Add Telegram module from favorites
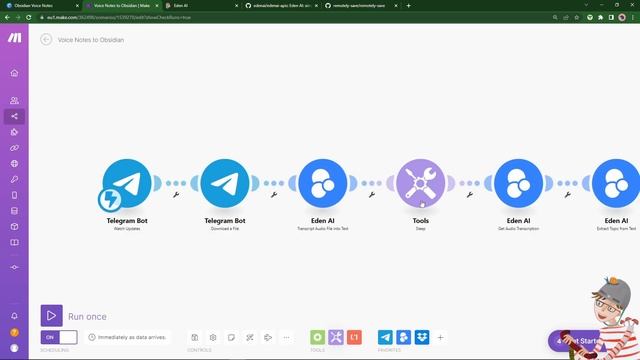Screen dimensions: 640x360 (x=385, y=337)
